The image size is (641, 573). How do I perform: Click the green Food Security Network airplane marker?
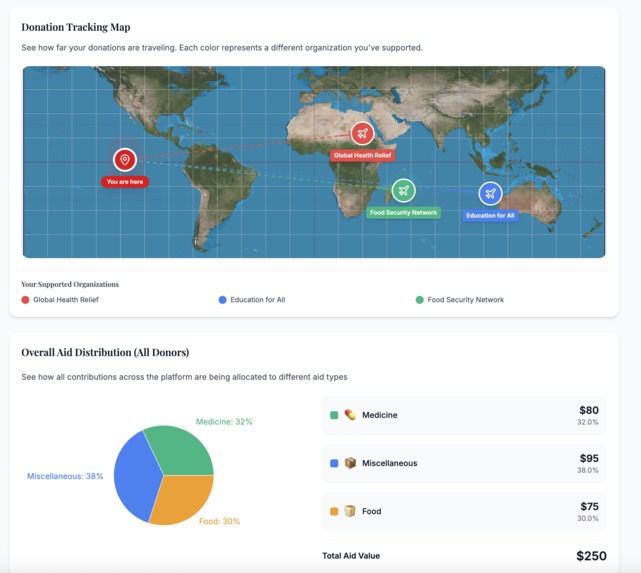point(403,190)
